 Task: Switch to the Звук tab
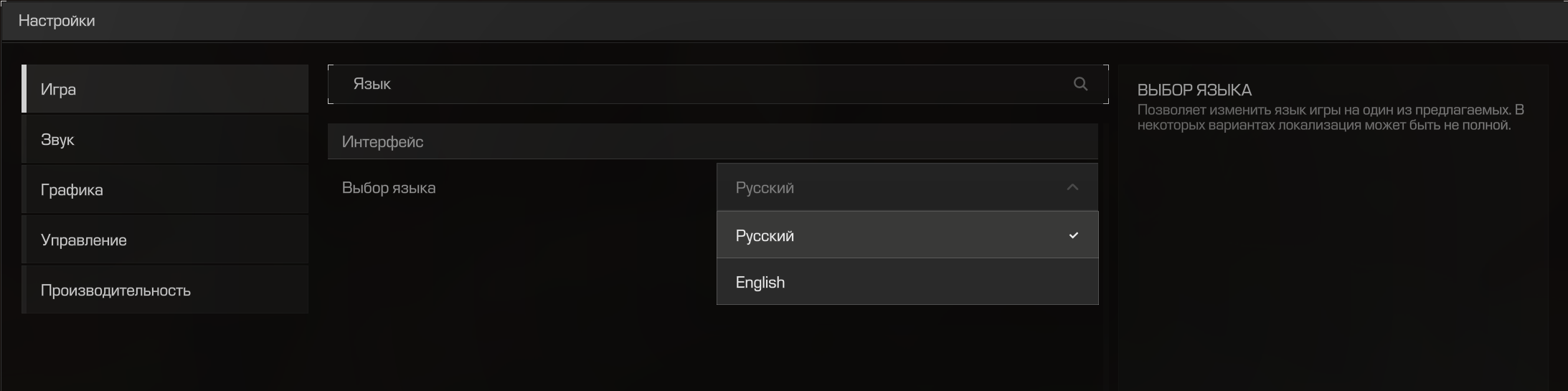[x=165, y=139]
